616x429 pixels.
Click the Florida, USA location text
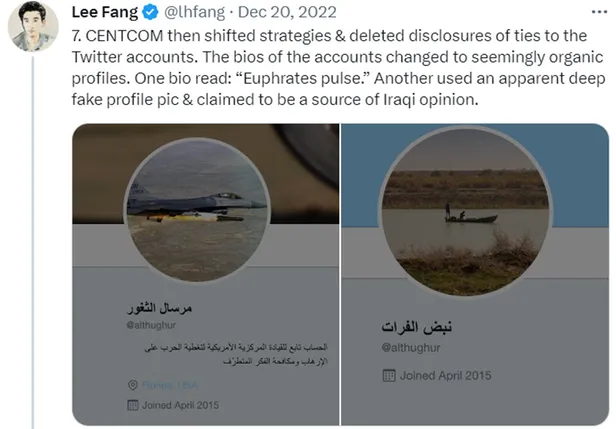tap(170, 384)
